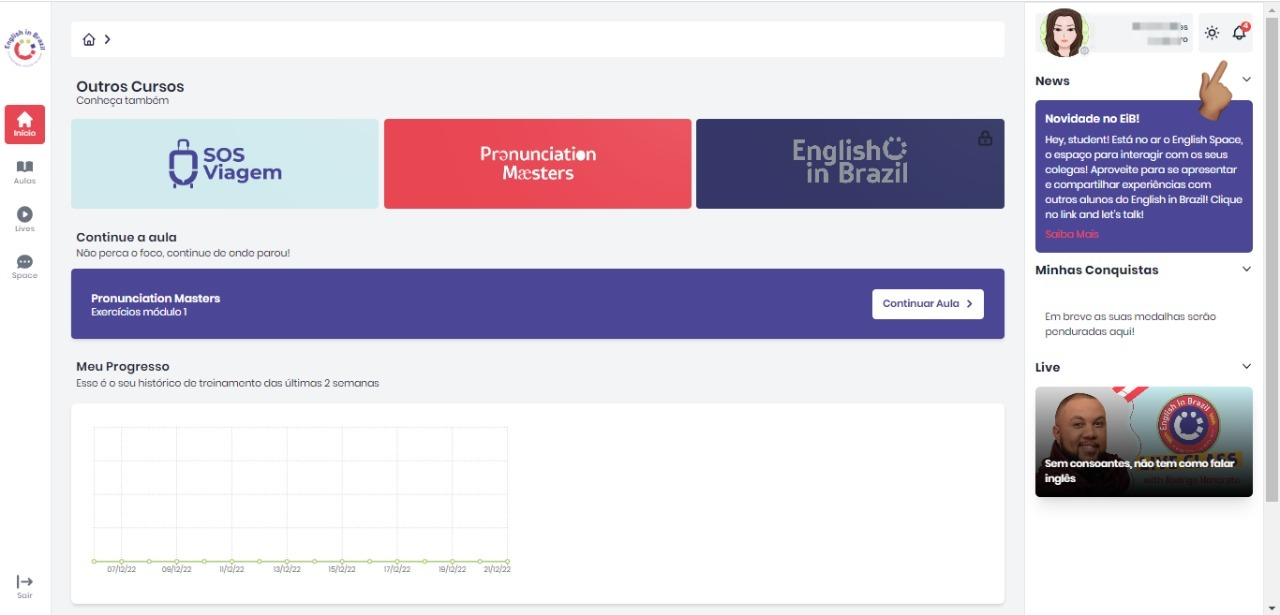
Task: Open Lives in the sidebar
Action: pos(25,219)
